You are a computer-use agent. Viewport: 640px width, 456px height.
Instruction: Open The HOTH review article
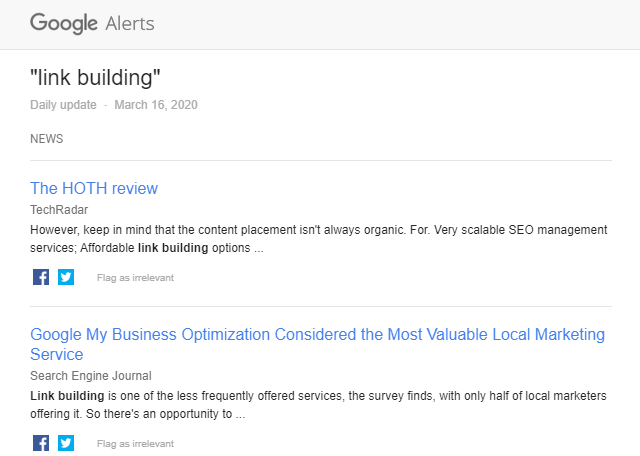(x=94, y=188)
